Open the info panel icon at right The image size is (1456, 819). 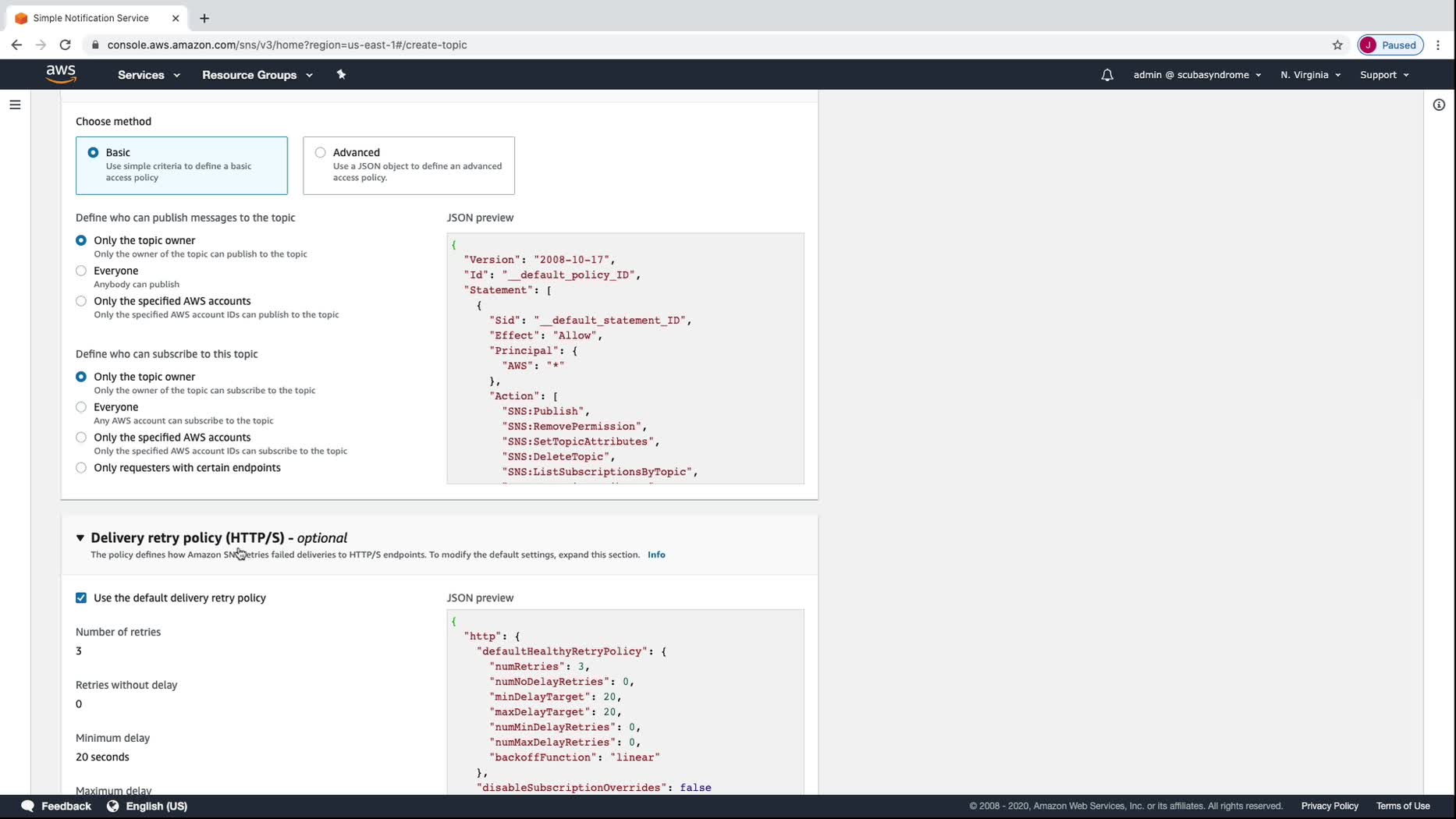click(1439, 105)
